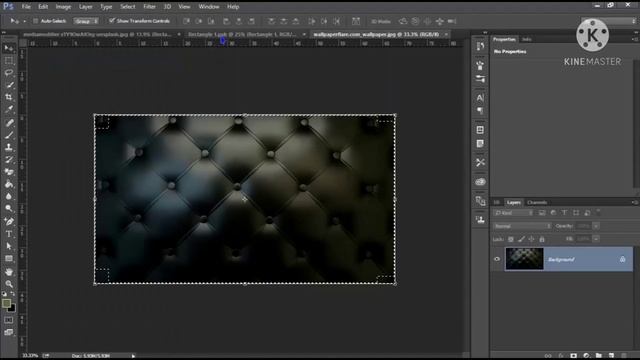This screenshot has height=360, width=640.
Task: Open the Filter menu
Action: pos(149,7)
